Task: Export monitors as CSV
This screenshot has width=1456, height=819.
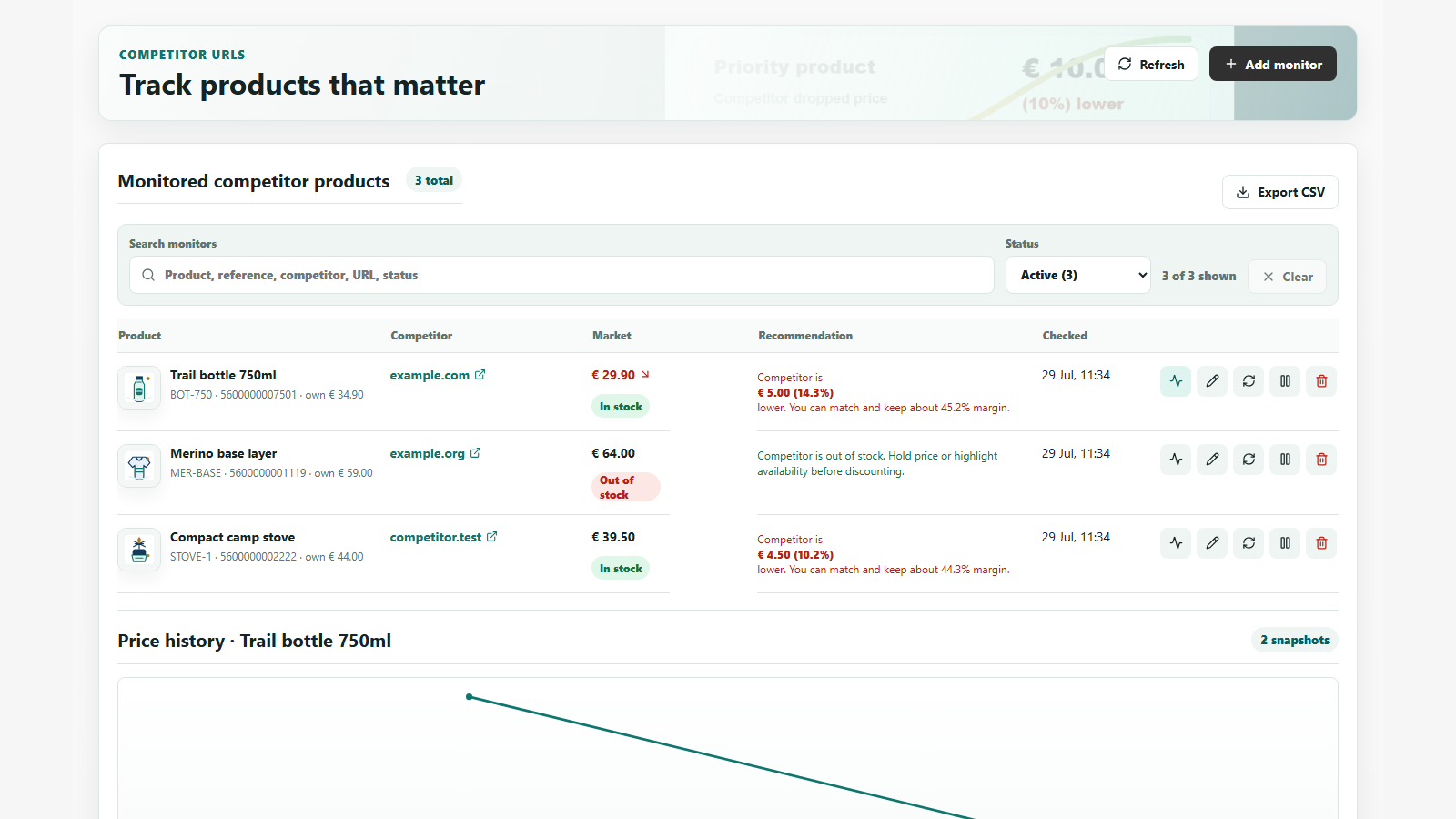Action: [1280, 192]
